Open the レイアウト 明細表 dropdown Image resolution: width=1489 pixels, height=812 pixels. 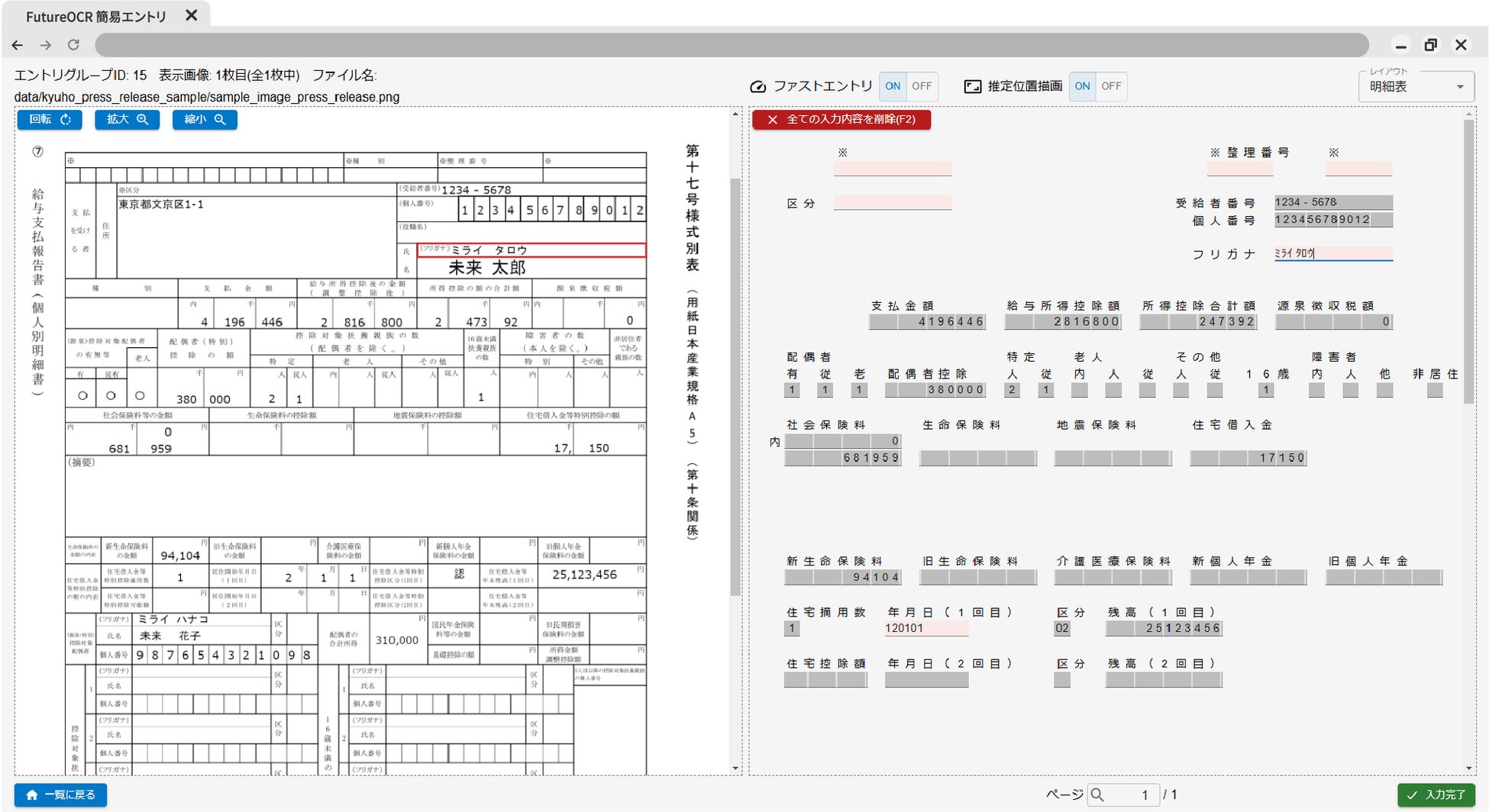point(1416,86)
